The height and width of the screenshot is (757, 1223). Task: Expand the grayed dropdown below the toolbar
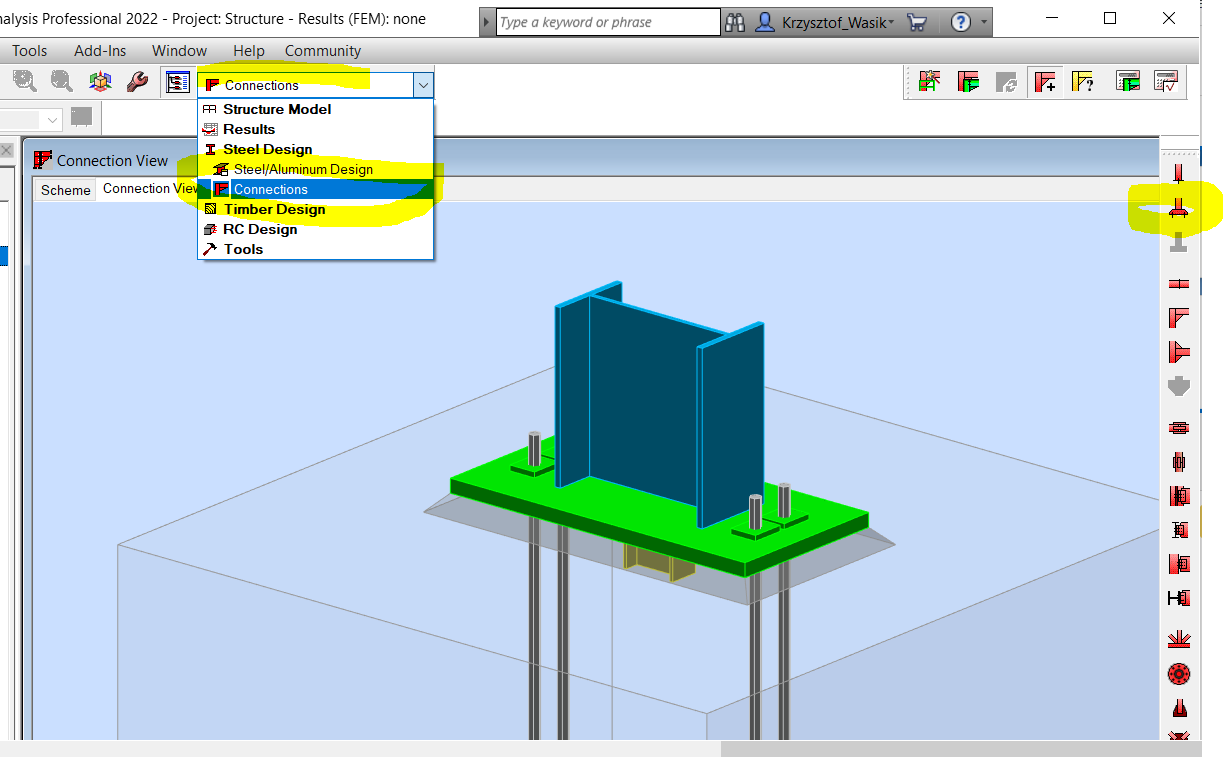(52, 119)
